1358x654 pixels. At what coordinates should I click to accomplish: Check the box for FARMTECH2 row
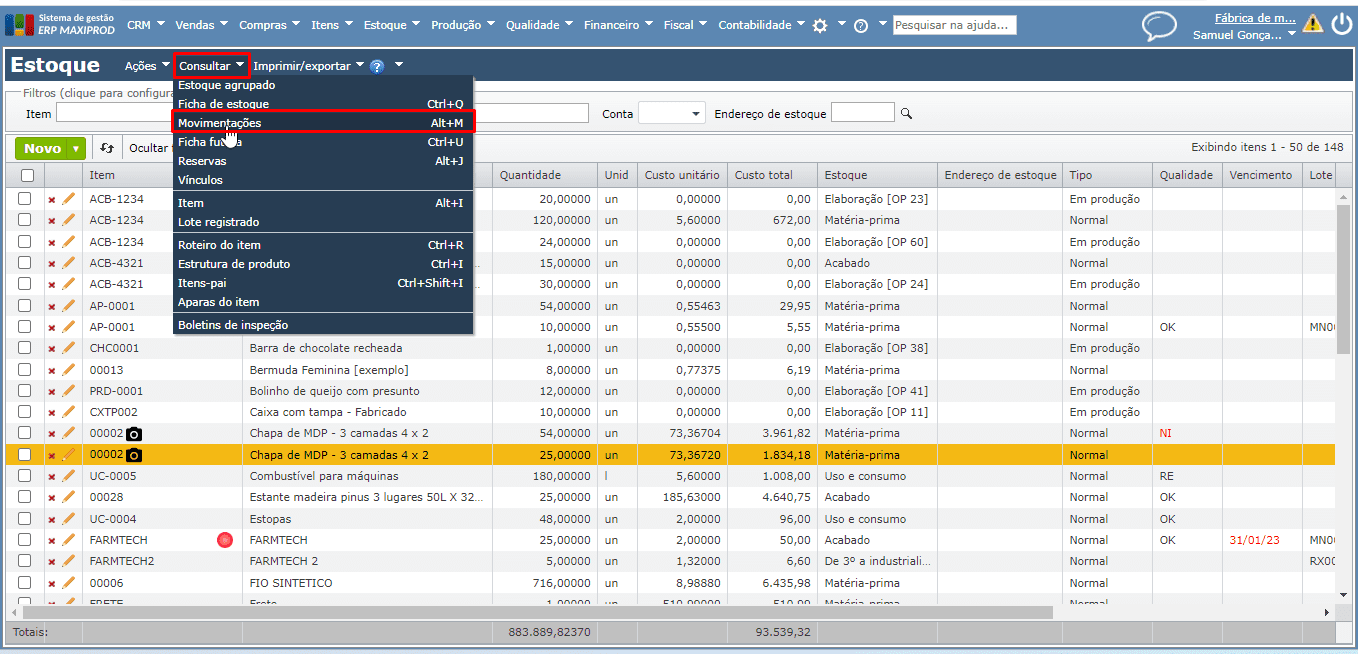[x=25, y=561]
